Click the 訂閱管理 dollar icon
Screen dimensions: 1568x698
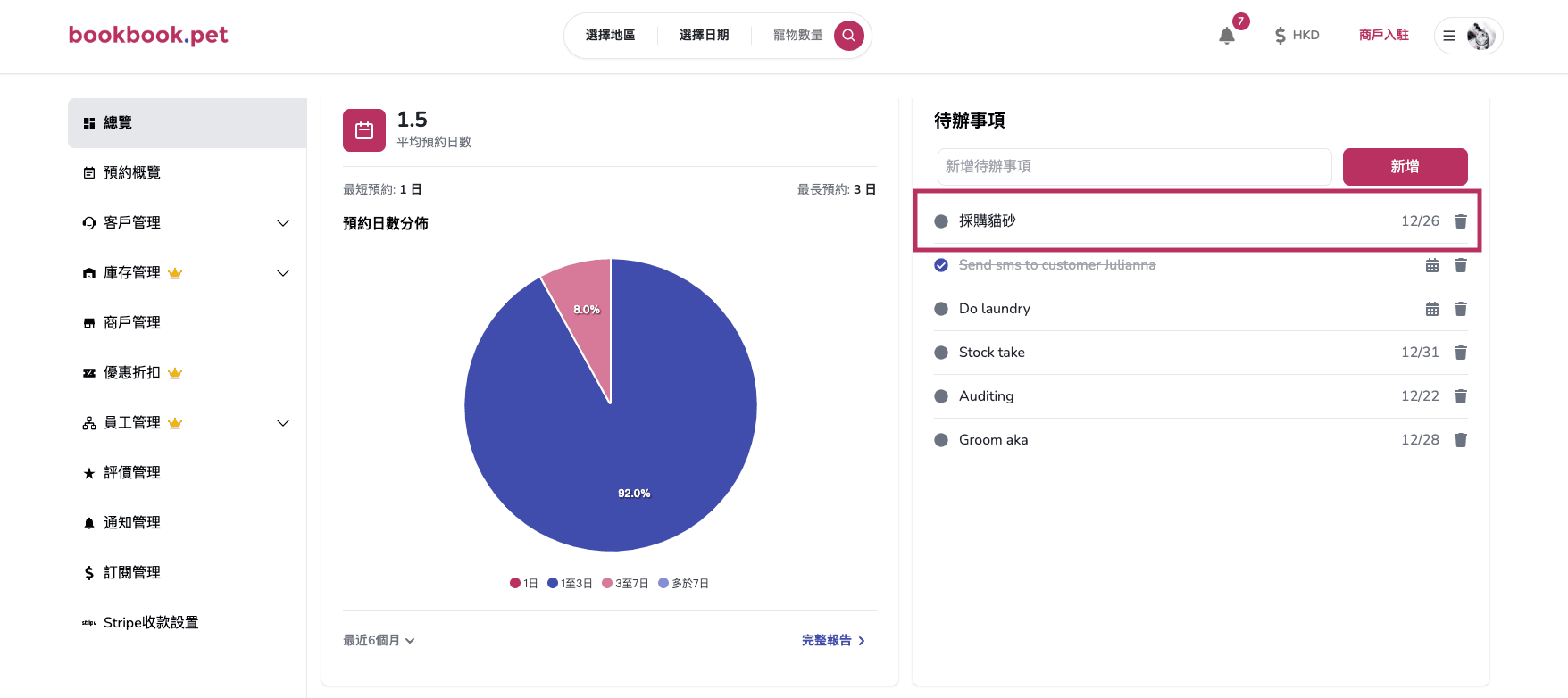(x=89, y=573)
